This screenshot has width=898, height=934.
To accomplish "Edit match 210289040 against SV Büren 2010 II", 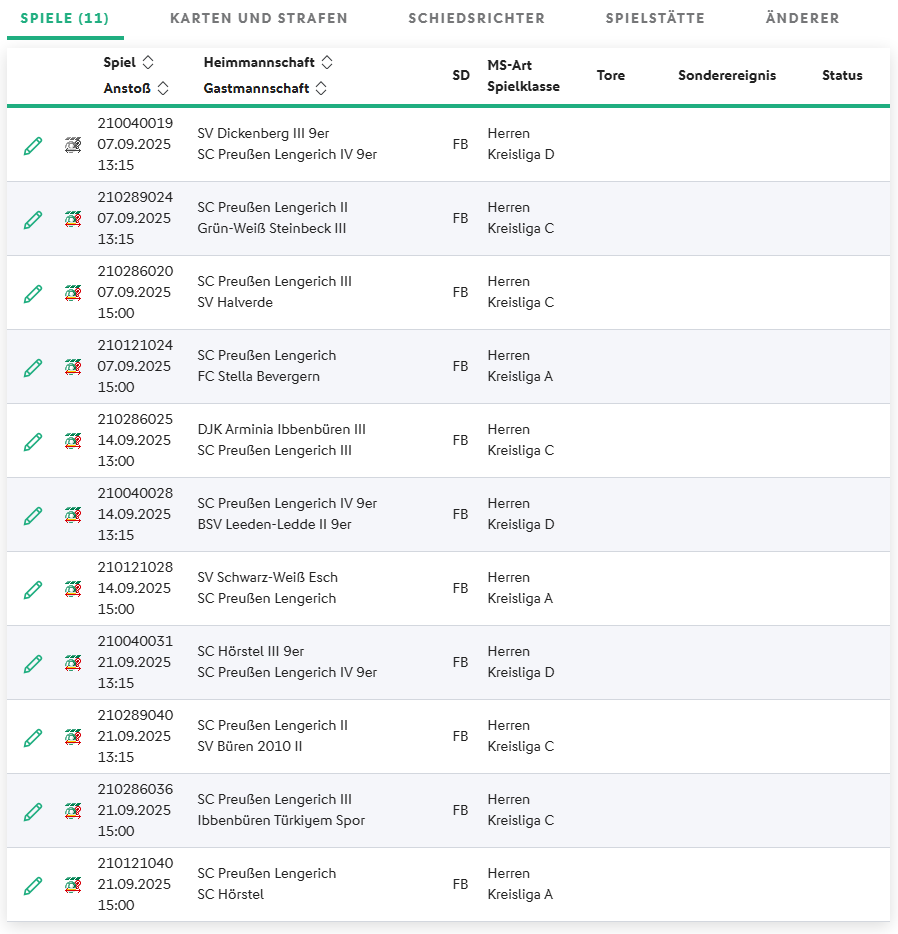I will pyautogui.click(x=33, y=738).
